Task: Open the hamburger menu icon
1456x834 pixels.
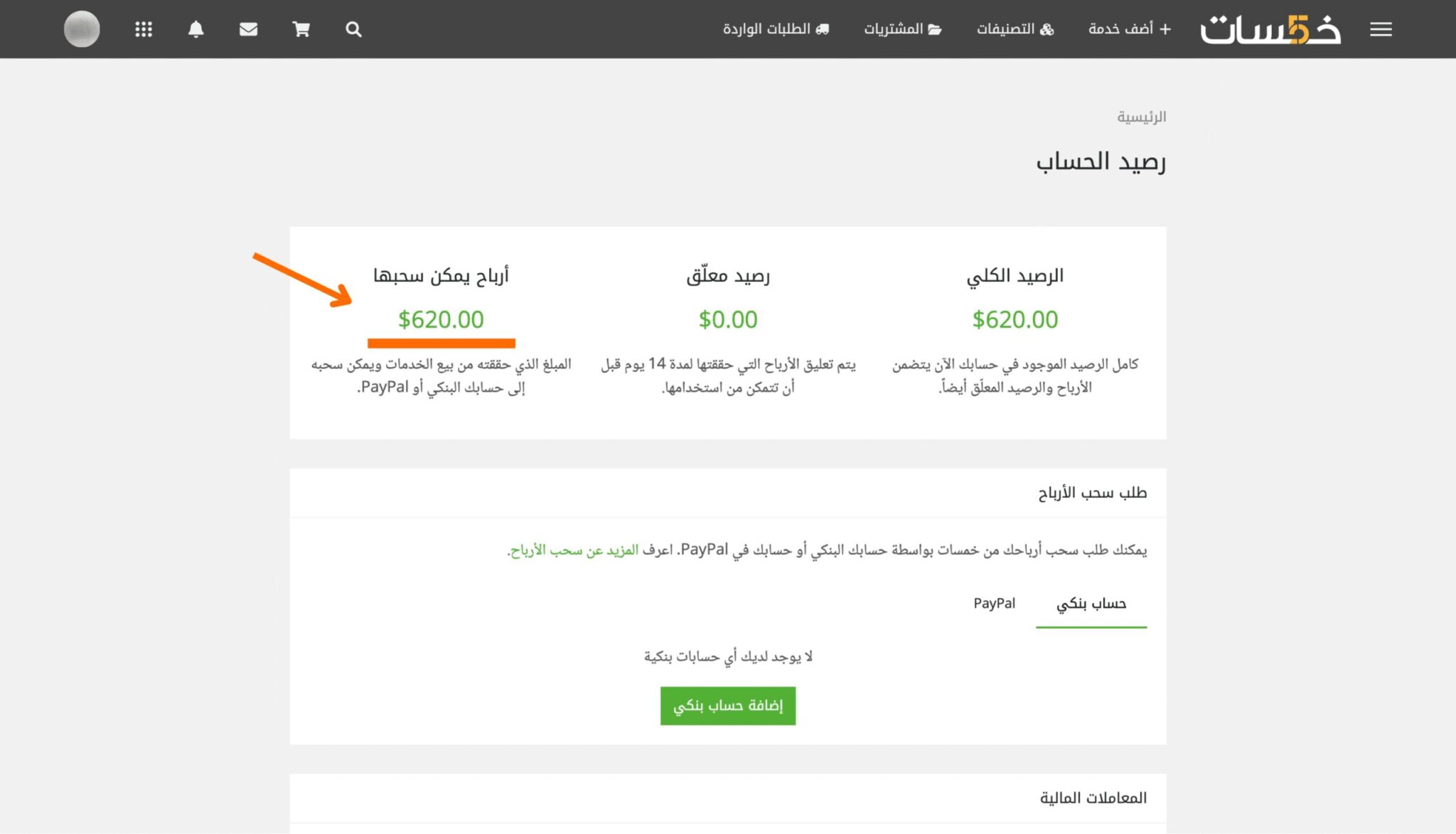Action: [x=1381, y=29]
